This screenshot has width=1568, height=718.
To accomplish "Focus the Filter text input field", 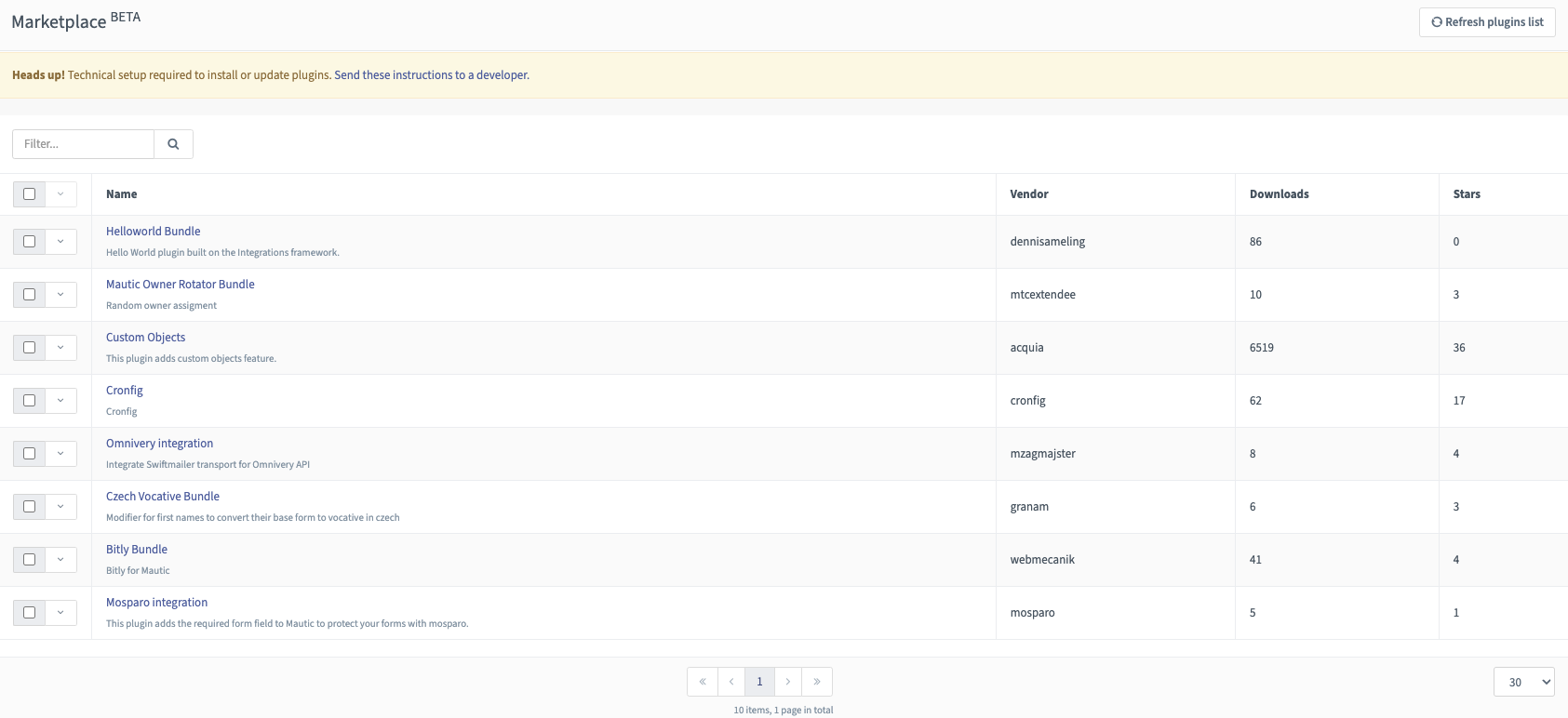I will click(x=84, y=144).
